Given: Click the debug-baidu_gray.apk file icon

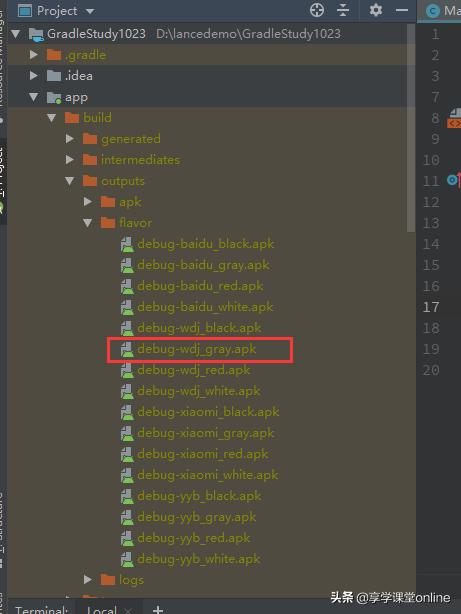Looking at the screenshot, I should [x=127, y=265].
